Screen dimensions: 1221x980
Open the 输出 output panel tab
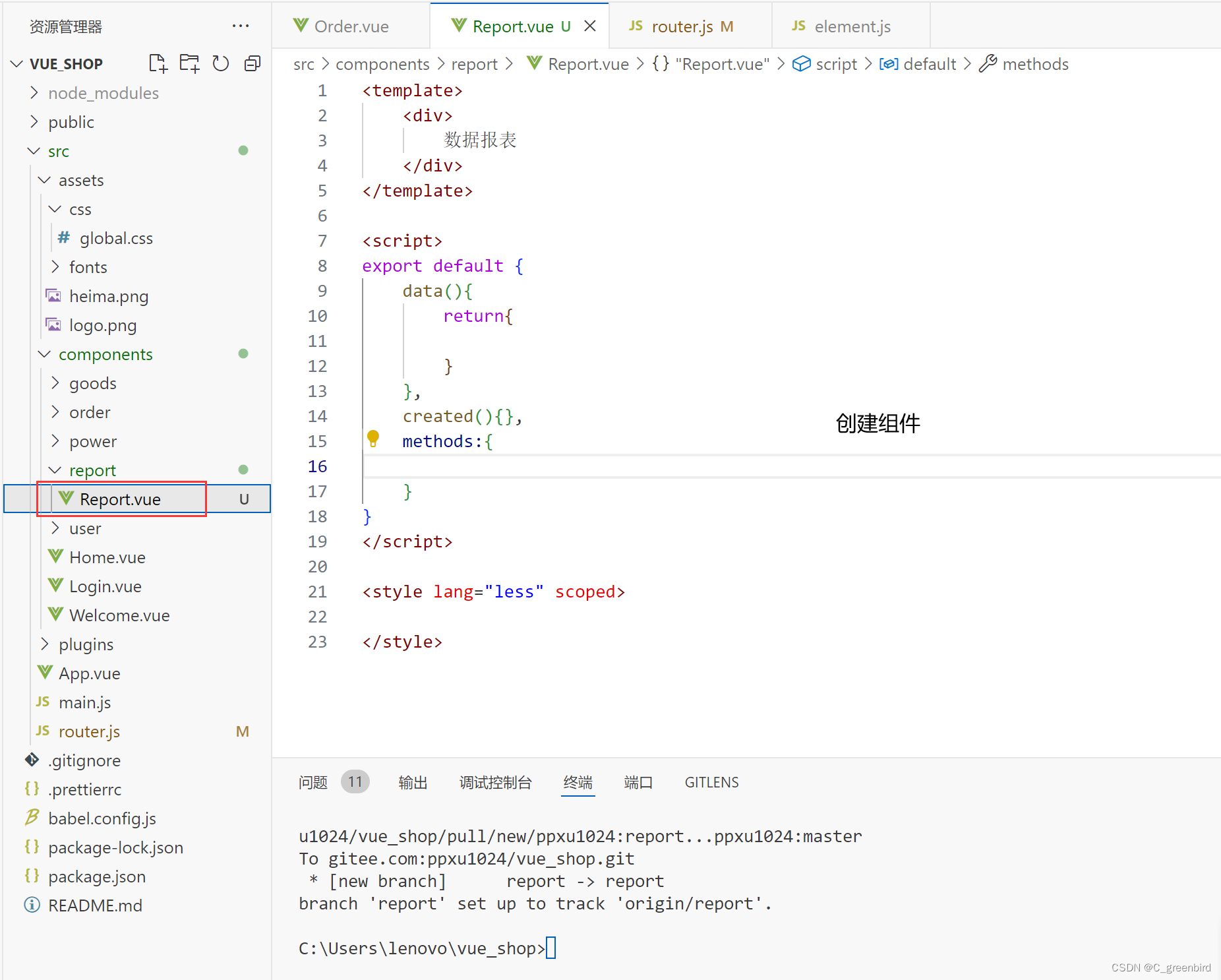tap(413, 782)
